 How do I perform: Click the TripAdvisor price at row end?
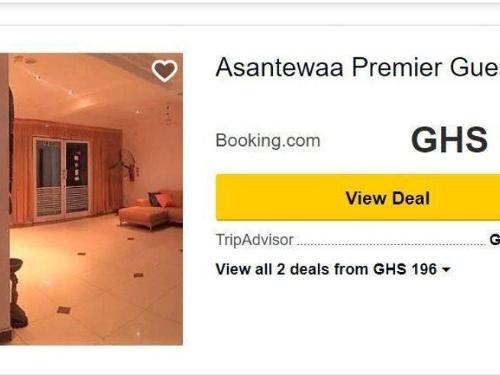point(495,239)
